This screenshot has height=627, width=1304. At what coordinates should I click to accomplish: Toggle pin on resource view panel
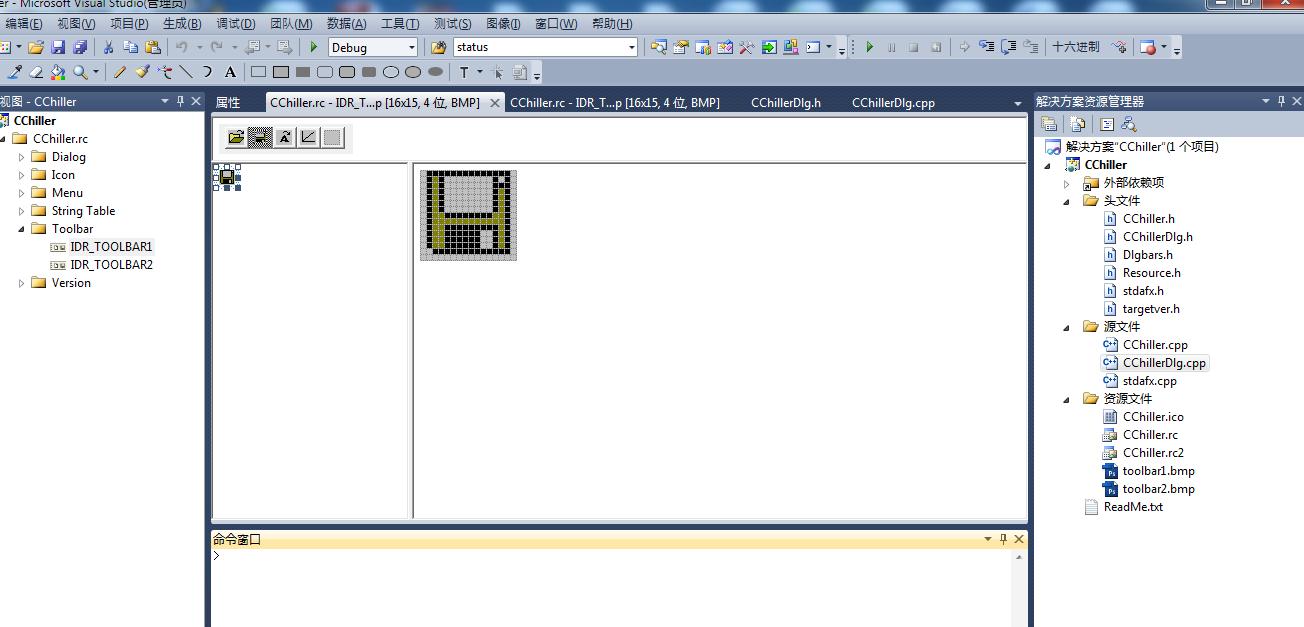tap(181, 101)
